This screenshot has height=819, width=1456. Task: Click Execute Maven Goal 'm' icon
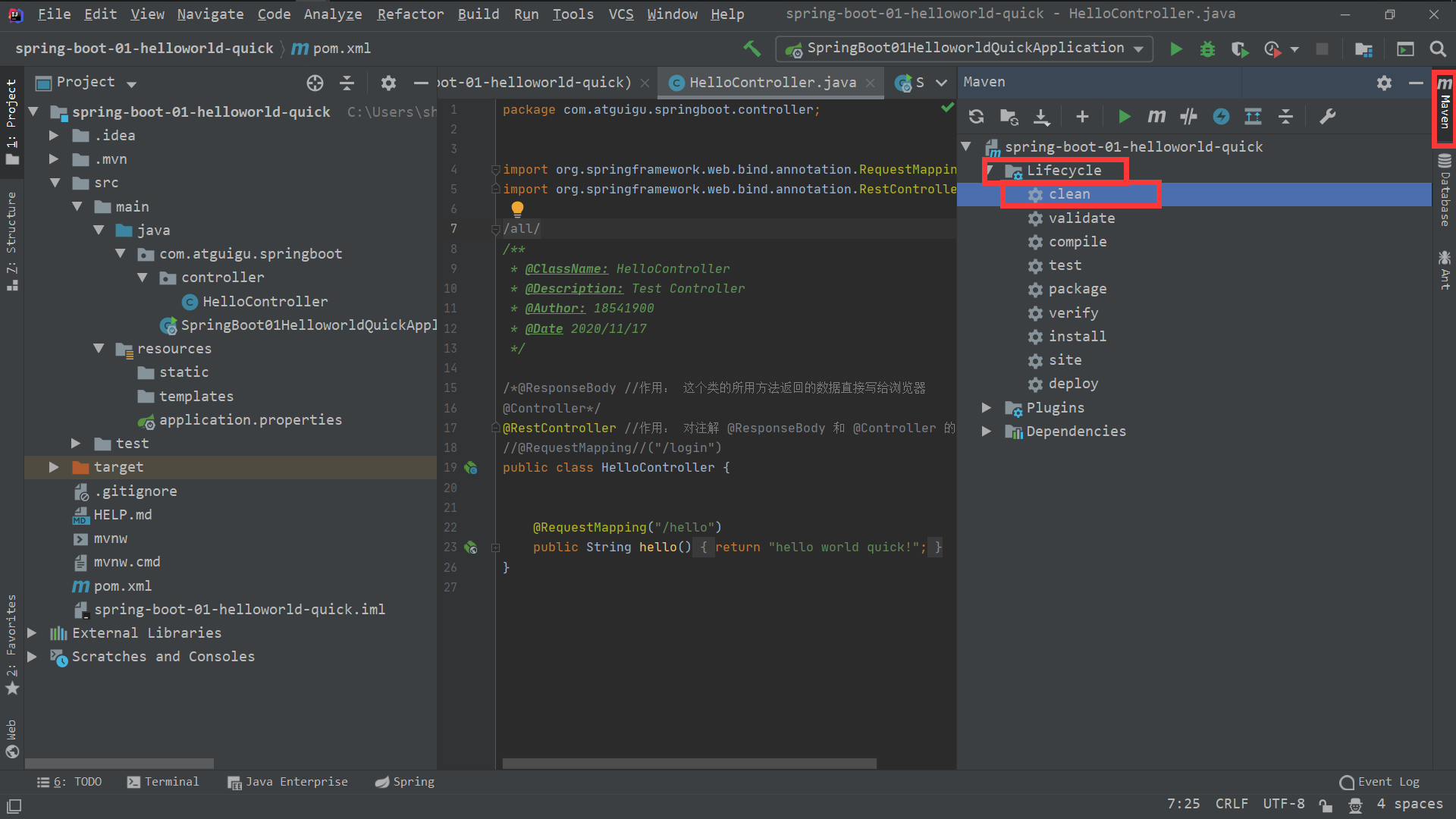tap(1156, 116)
